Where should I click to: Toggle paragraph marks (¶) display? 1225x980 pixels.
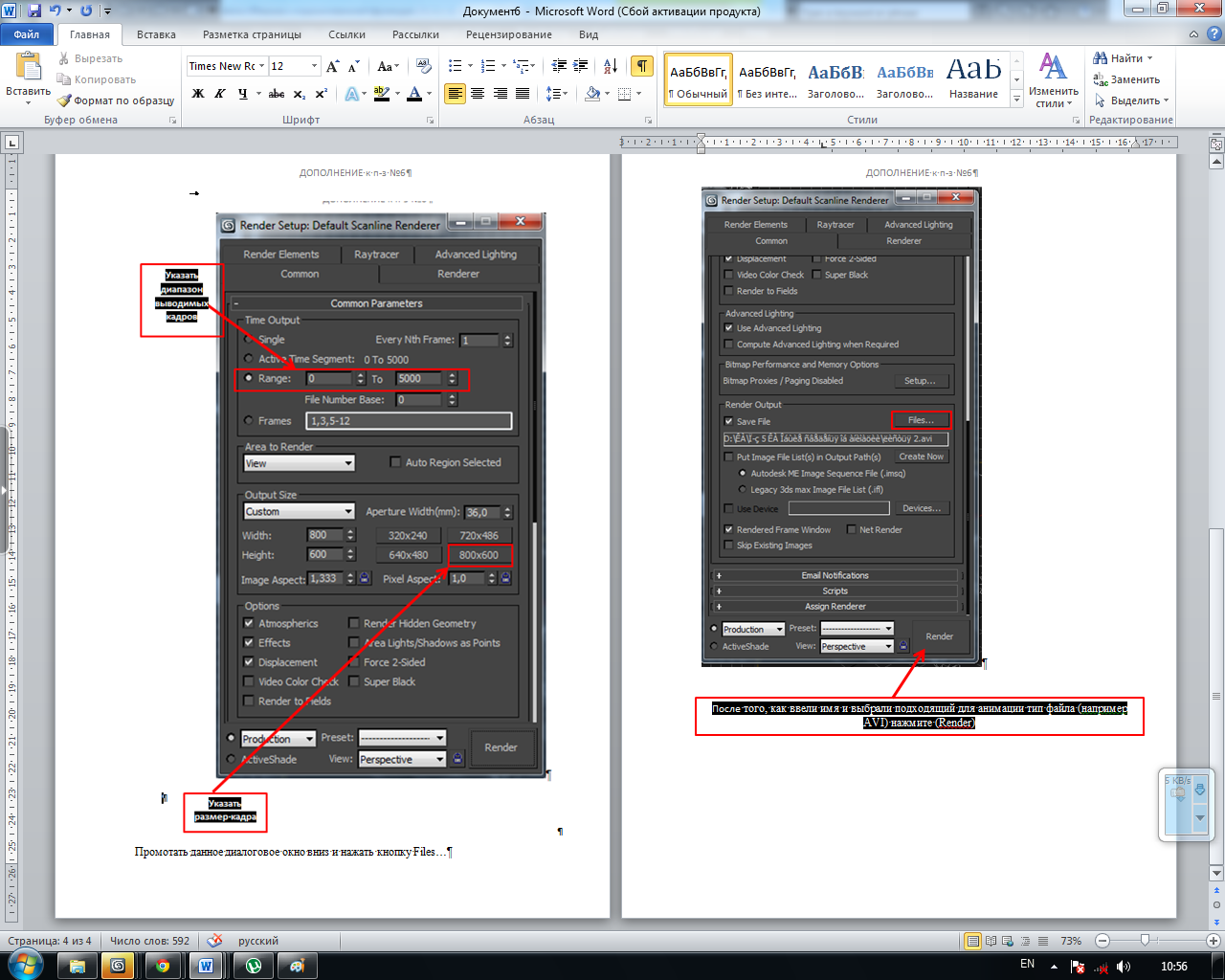[x=642, y=66]
